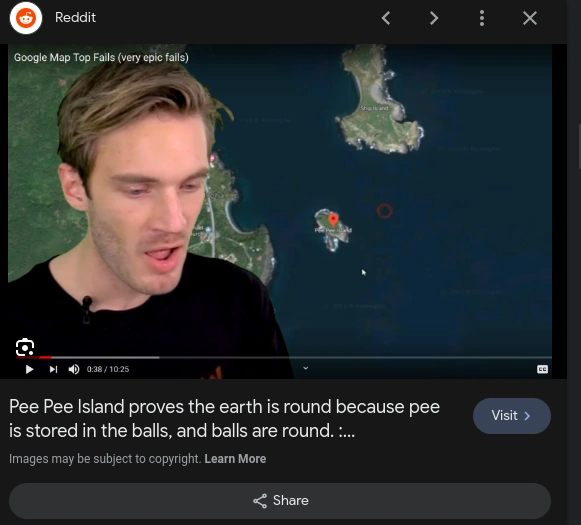581x525 pixels.
Task: Click the right-side scrollbar thumb
Action: point(580,146)
